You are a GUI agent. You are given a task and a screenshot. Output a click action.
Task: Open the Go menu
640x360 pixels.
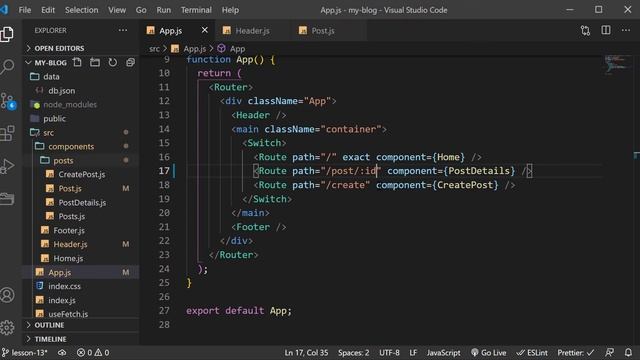(141, 10)
